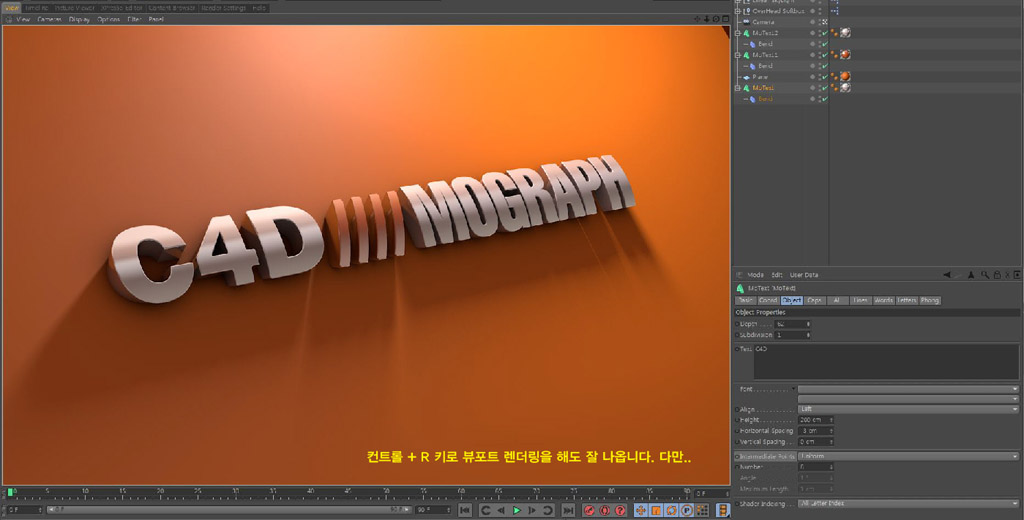The height and width of the screenshot is (520, 1024).
Task: Click the red question-mark keyframe selection icon
Action: tap(620, 510)
